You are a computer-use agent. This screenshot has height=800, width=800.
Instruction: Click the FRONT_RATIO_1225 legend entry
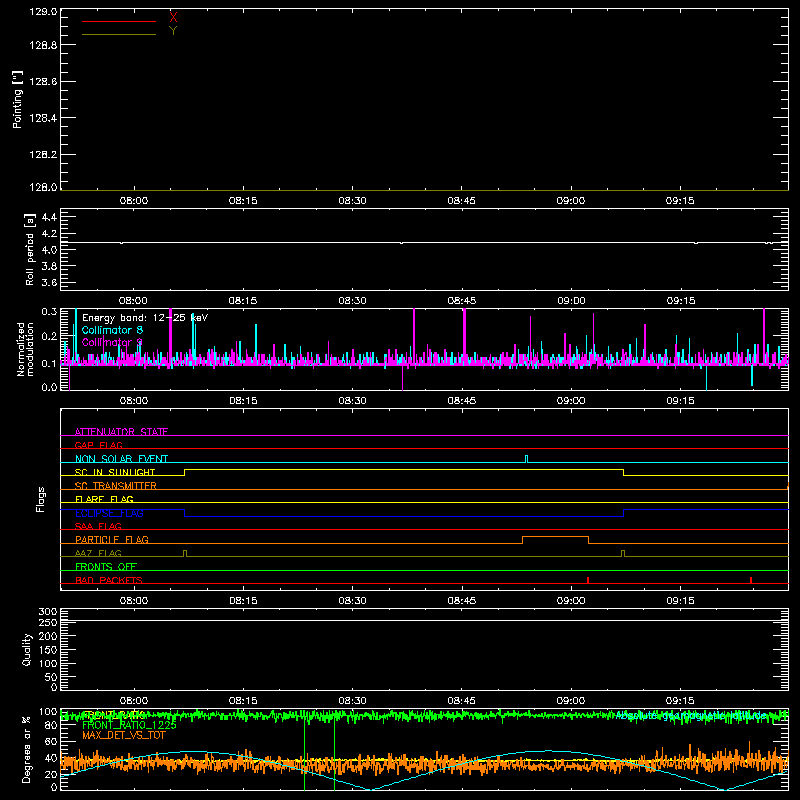coord(129,725)
